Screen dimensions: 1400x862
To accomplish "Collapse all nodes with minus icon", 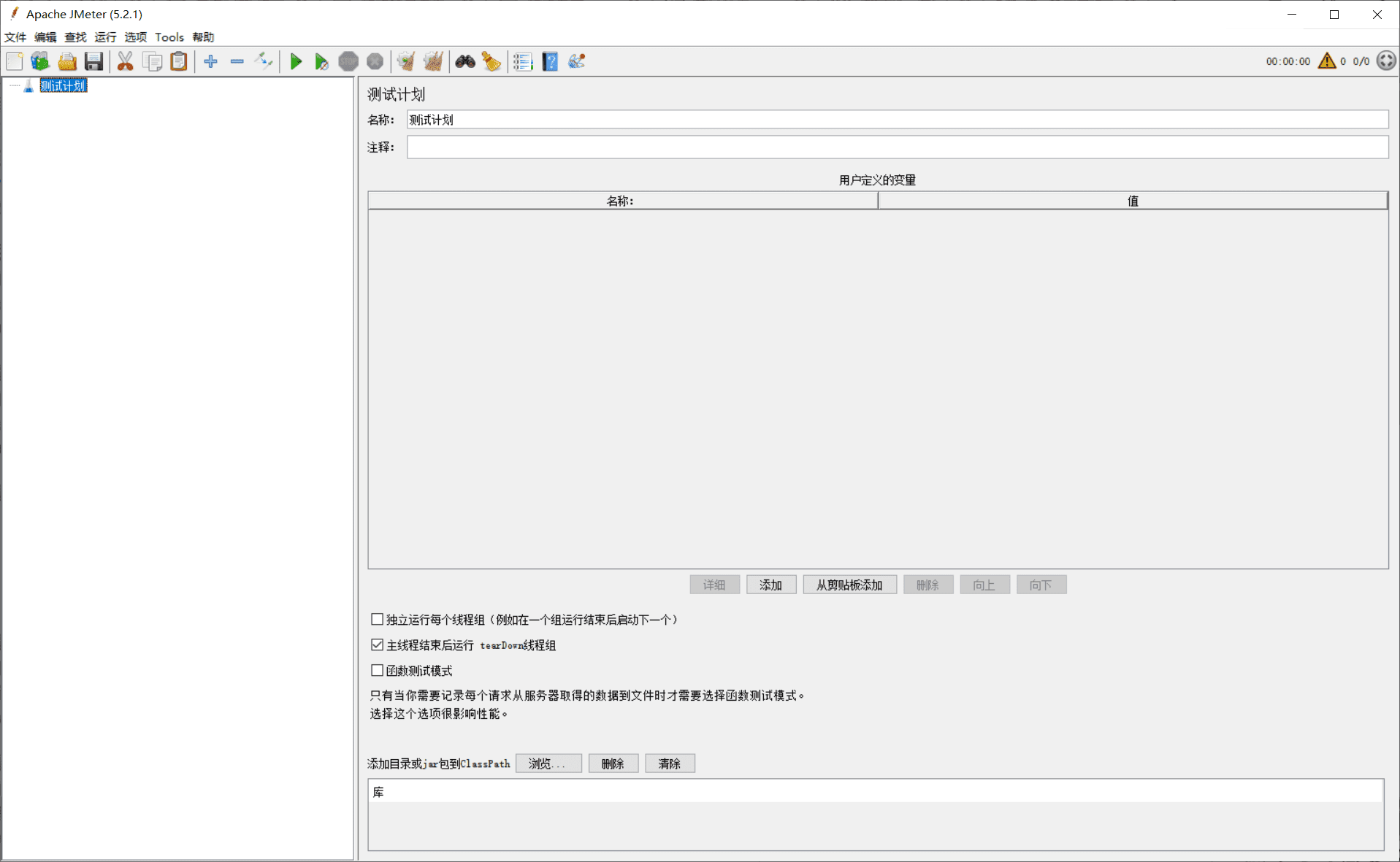I will pyautogui.click(x=237, y=61).
